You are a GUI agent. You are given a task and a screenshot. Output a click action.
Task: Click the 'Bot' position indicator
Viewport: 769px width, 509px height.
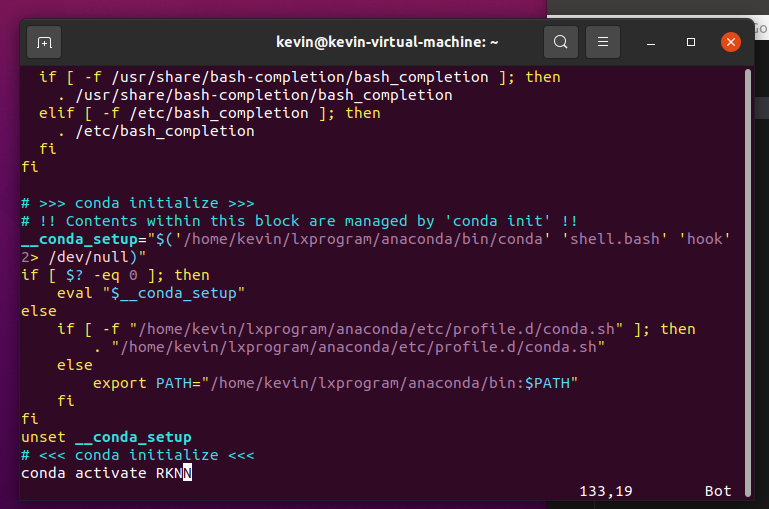(718, 491)
